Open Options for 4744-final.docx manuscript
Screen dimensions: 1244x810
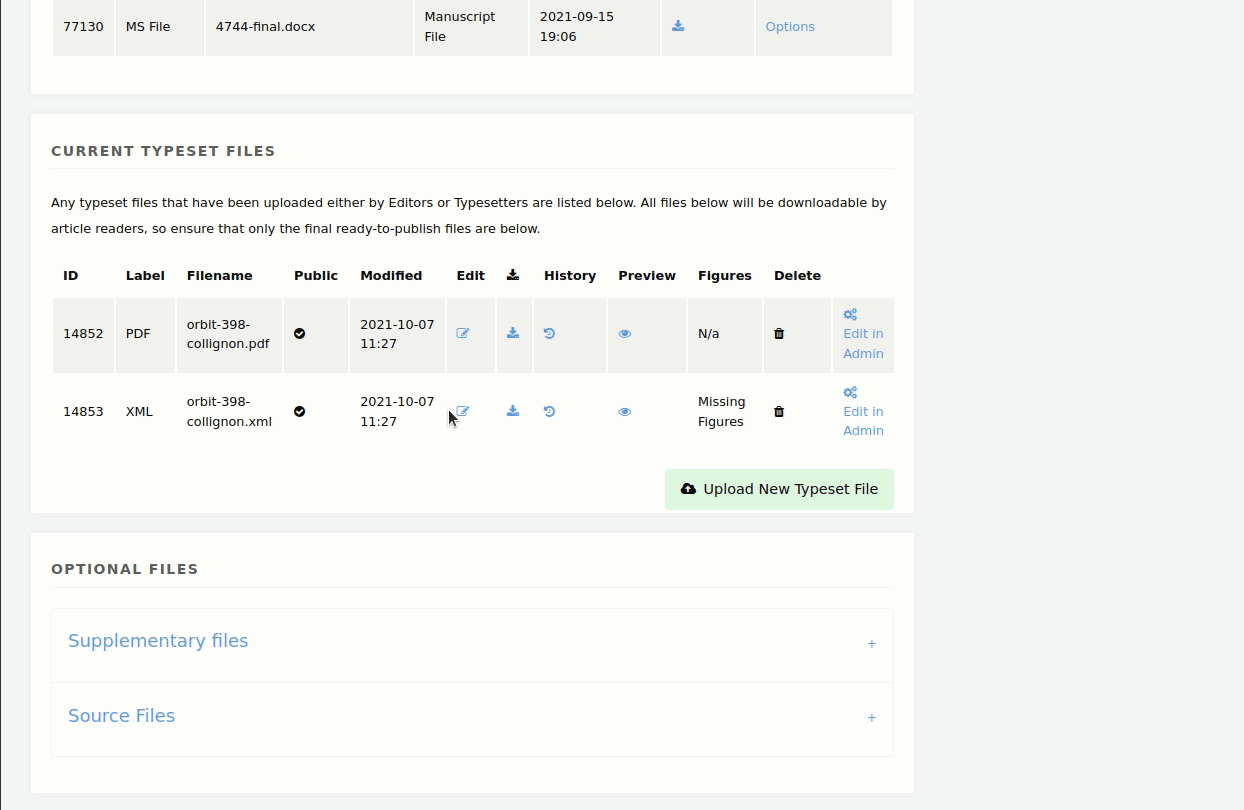point(789,27)
